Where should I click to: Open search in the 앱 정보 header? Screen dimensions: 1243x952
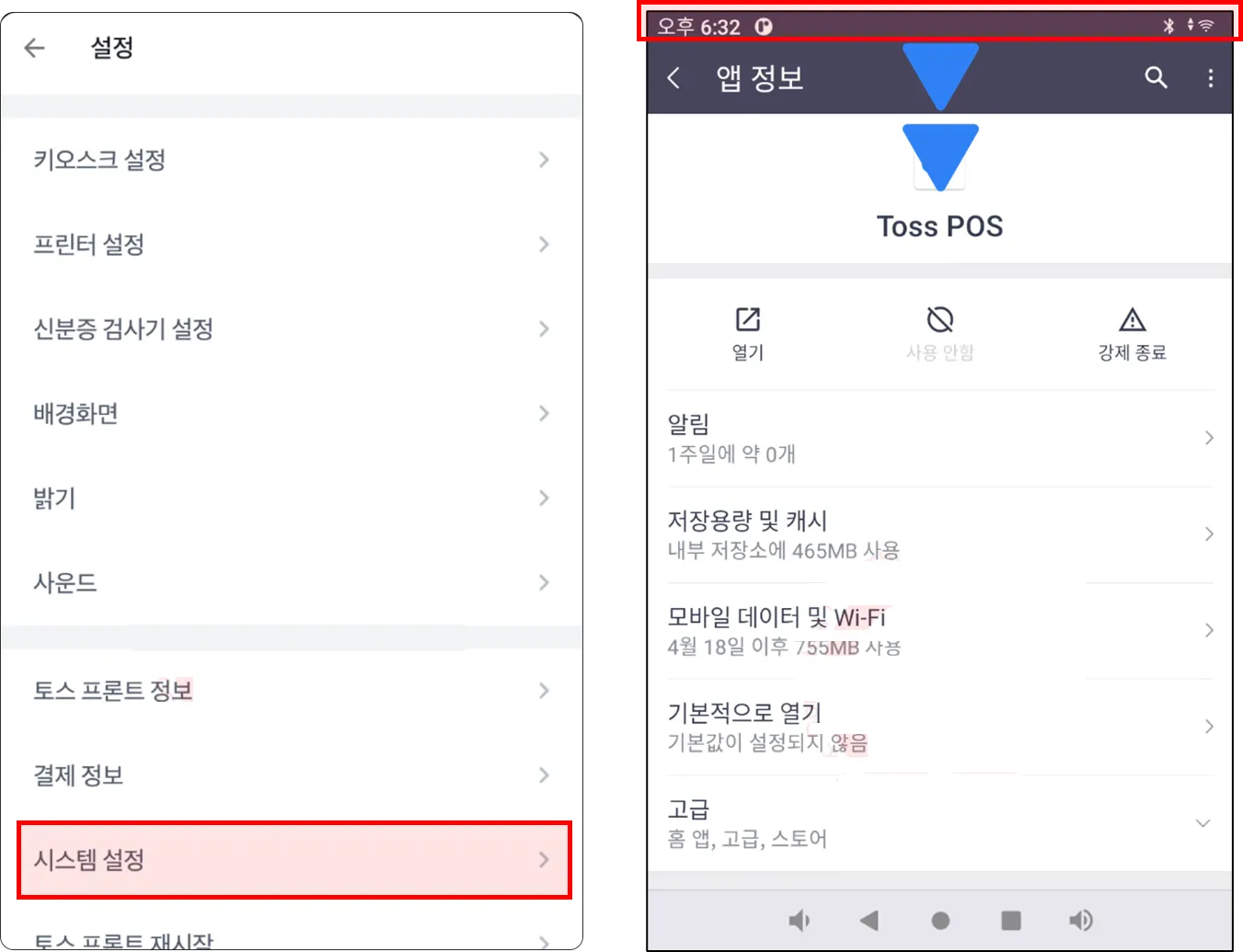(1156, 78)
